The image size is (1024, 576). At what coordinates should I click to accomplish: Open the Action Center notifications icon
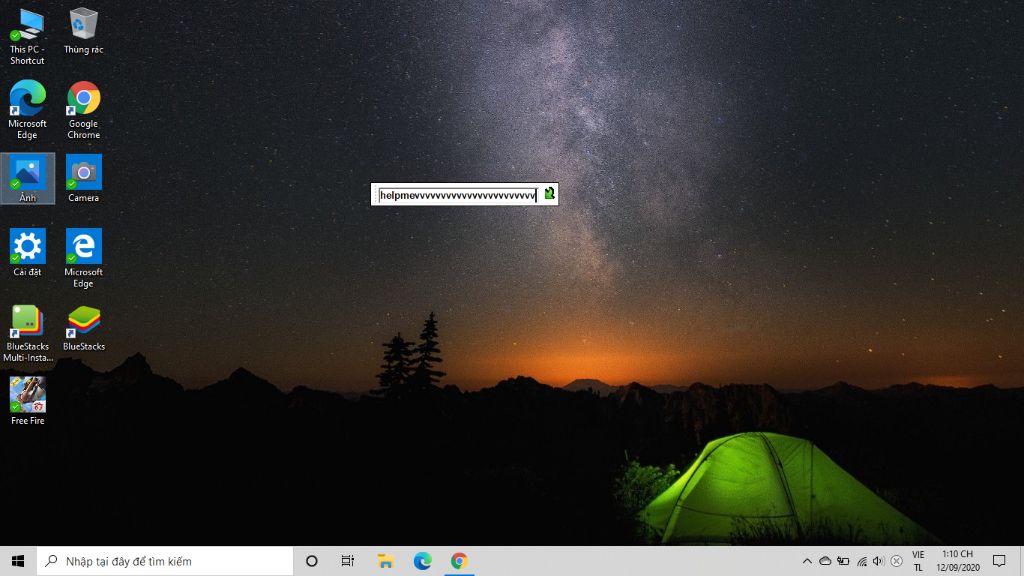[999, 561]
